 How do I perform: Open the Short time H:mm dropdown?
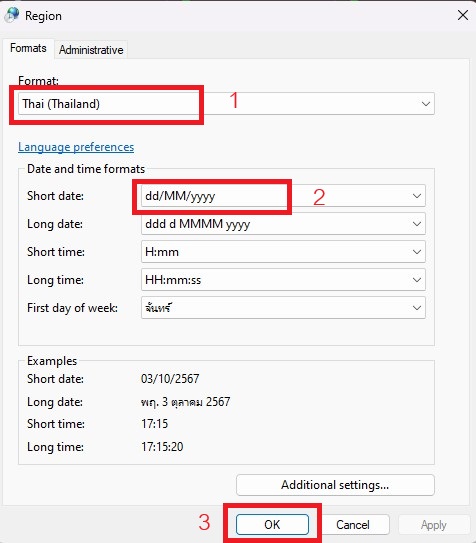(x=283, y=252)
